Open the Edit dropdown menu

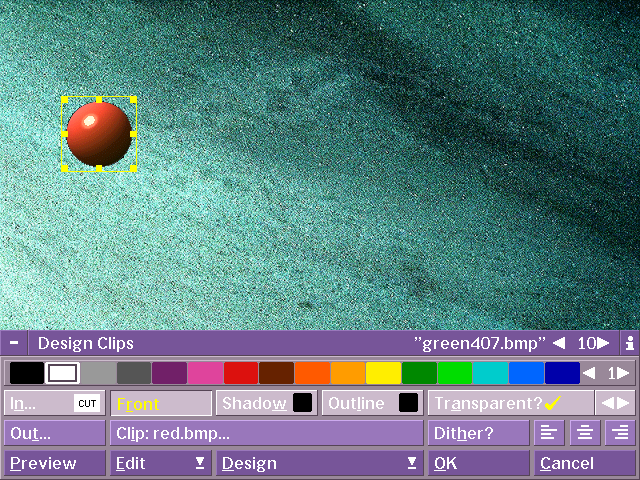pos(159,463)
